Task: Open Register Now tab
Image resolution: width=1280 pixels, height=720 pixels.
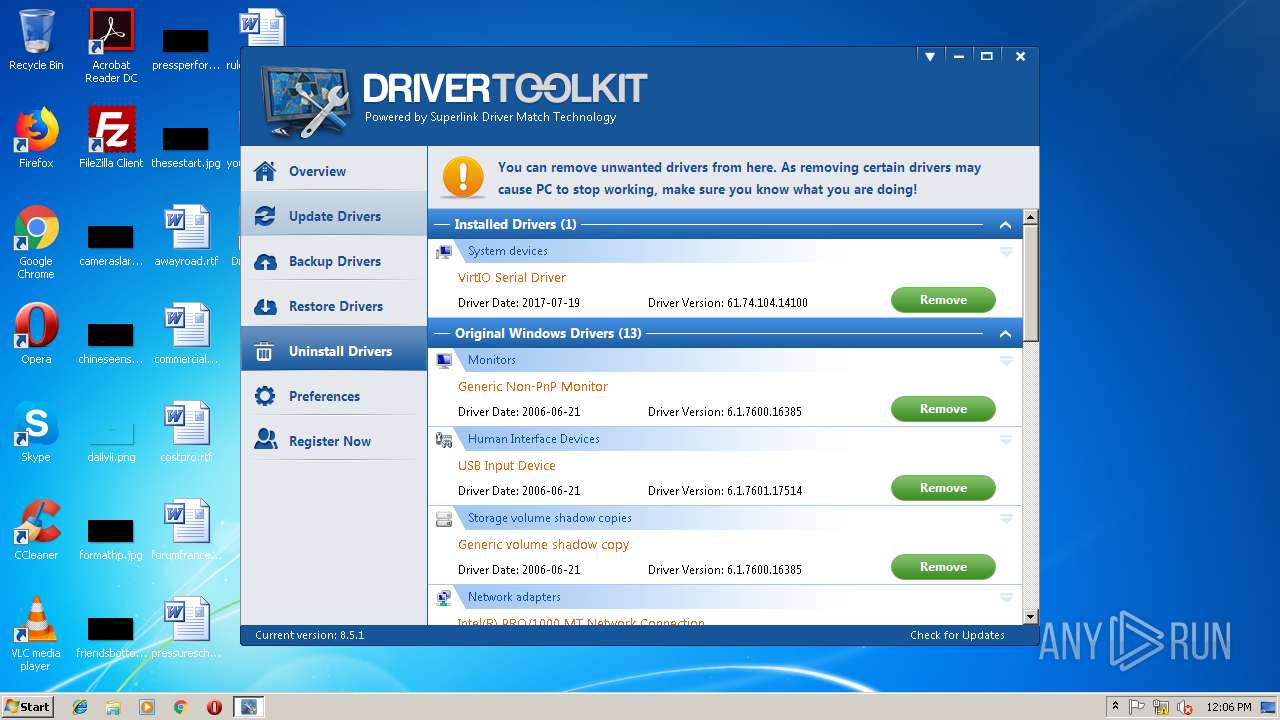Action: [x=334, y=441]
